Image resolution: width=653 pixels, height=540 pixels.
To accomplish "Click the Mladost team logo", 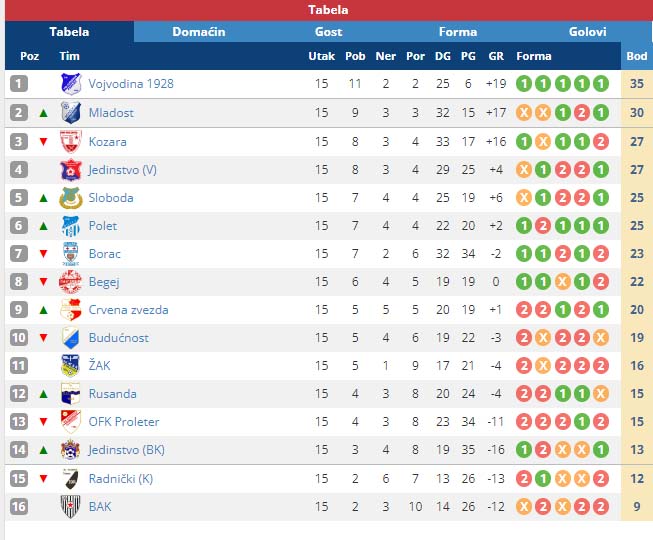I will pos(70,112).
